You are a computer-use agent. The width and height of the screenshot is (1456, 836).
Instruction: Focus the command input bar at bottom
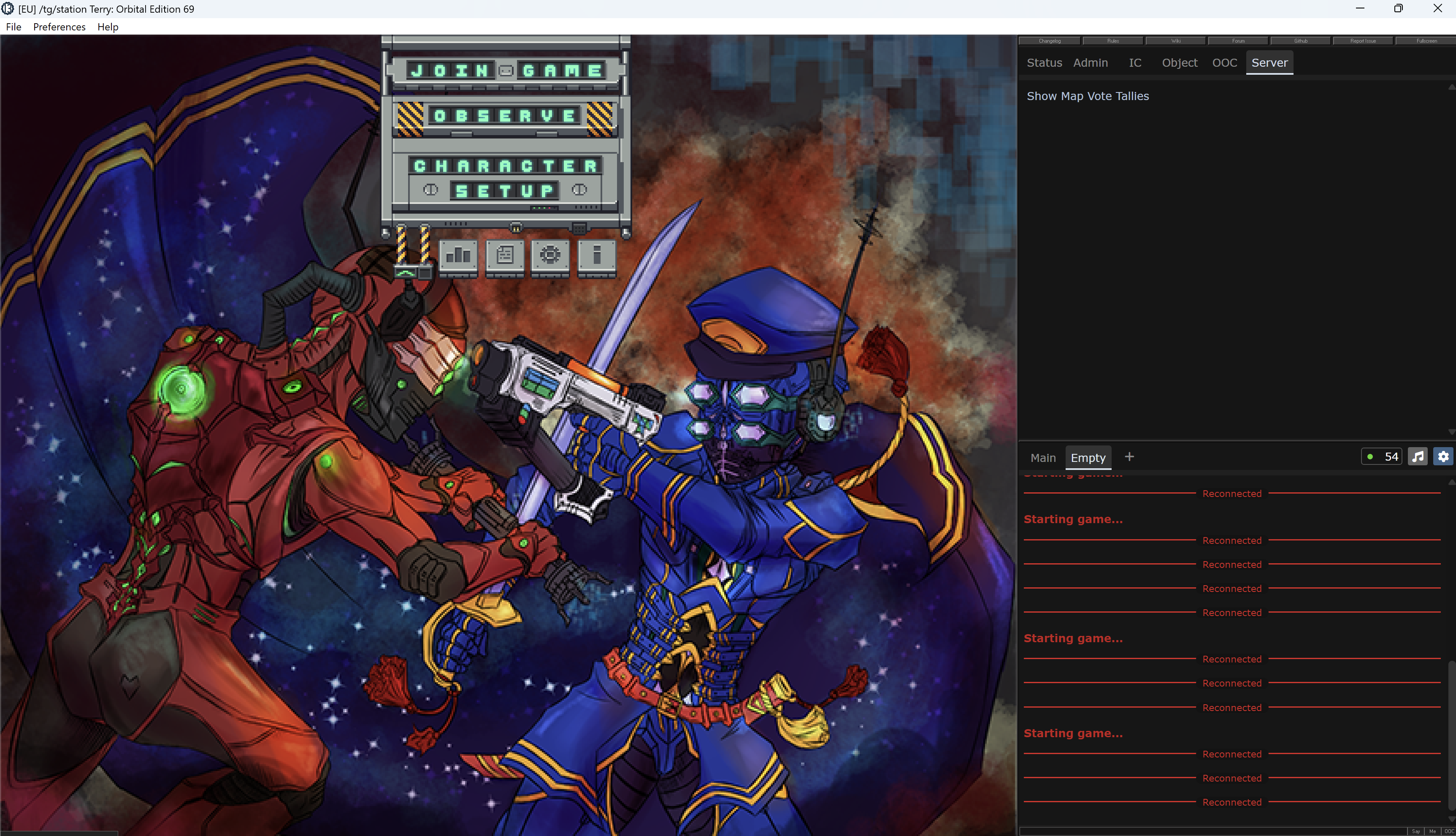click(x=1212, y=831)
